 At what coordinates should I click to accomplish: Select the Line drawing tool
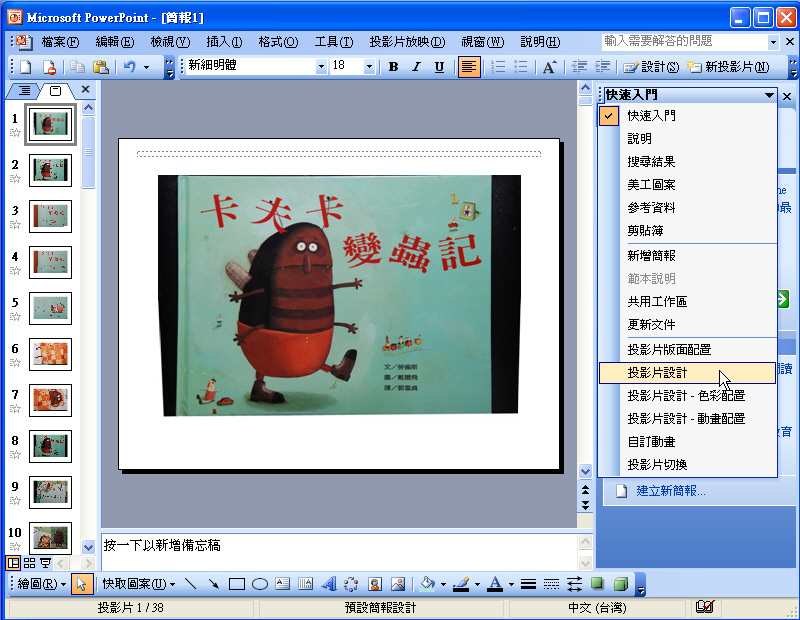point(190,584)
